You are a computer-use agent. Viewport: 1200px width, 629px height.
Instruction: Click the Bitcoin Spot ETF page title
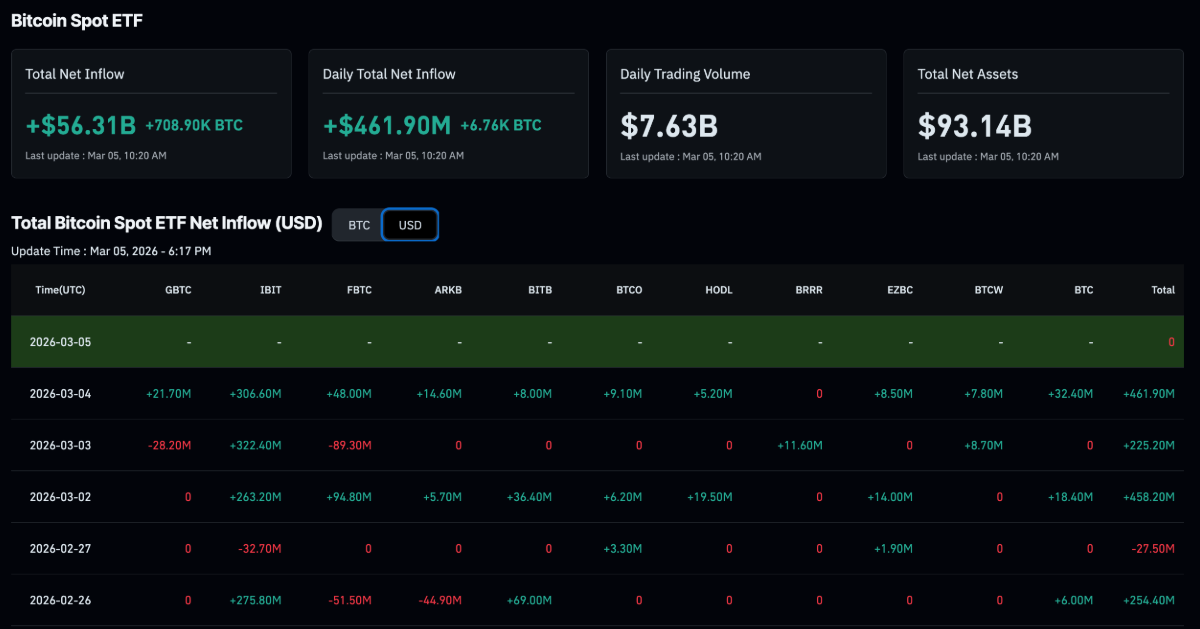pos(76,20)
